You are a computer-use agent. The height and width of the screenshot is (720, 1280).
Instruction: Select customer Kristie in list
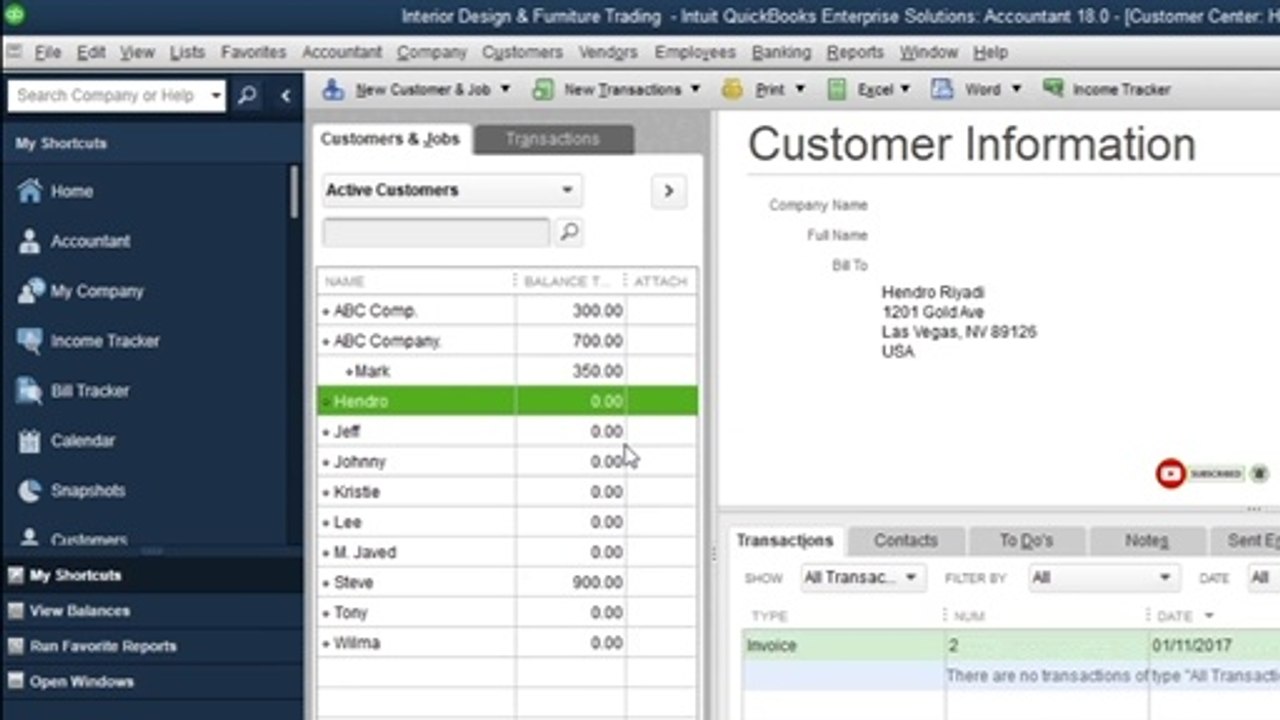(507, 492)
